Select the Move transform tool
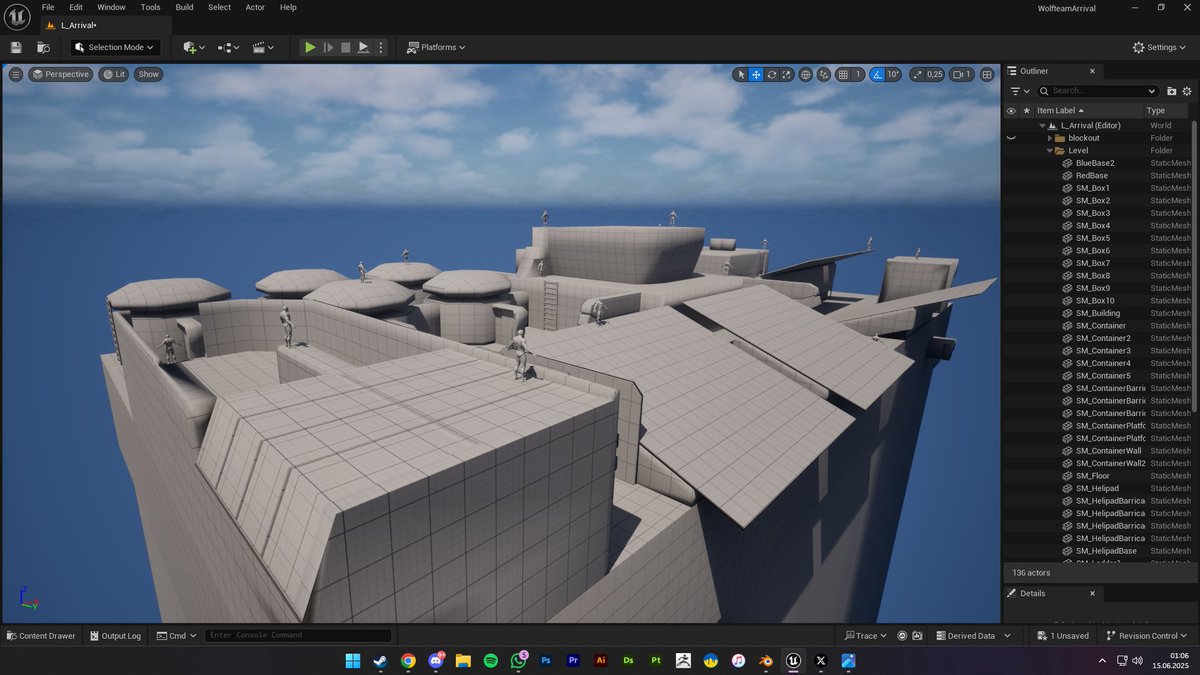This screenshot has width=1200, height=675. pyautogui.click(x=755, y=74)
